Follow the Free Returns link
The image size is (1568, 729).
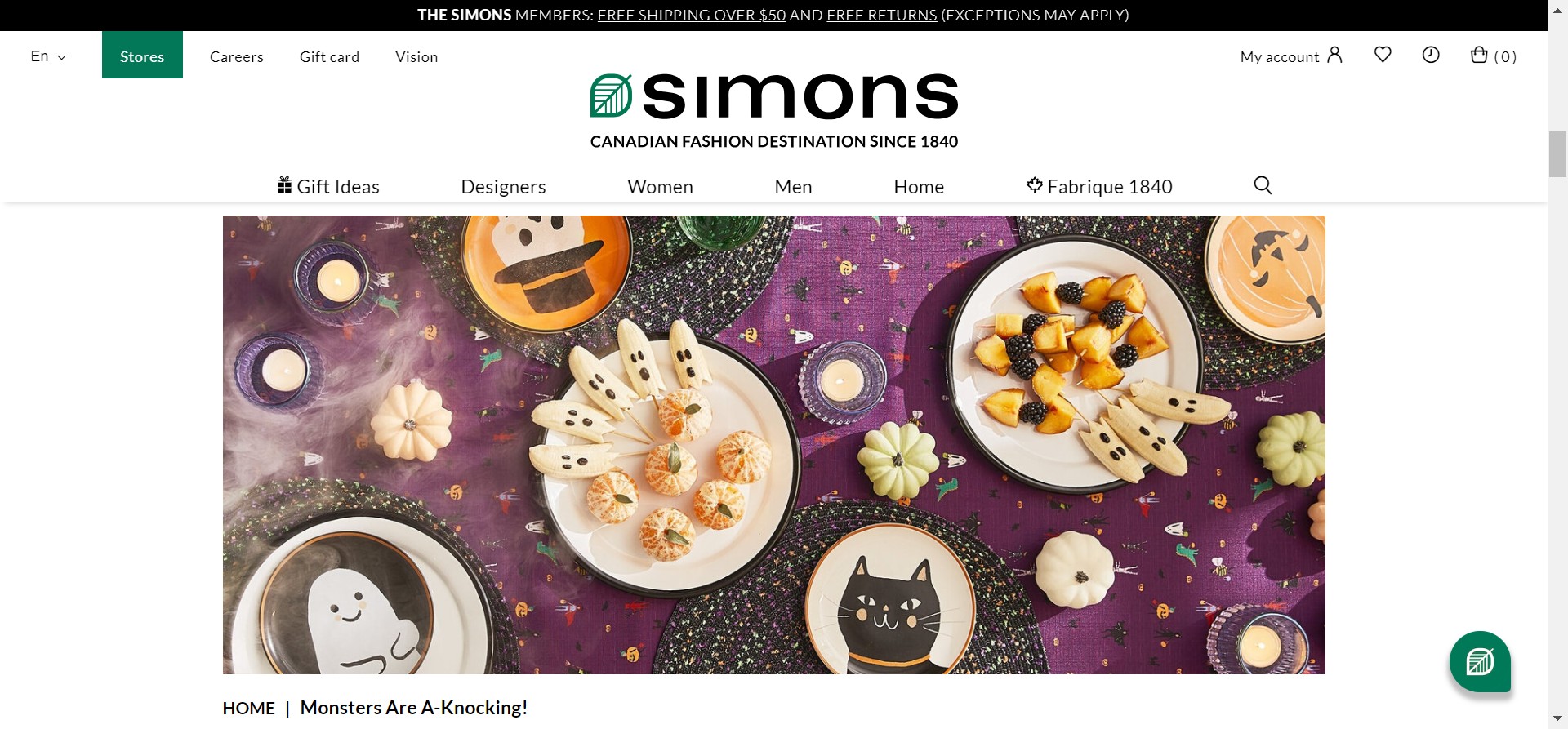click(x=882, y=15)
